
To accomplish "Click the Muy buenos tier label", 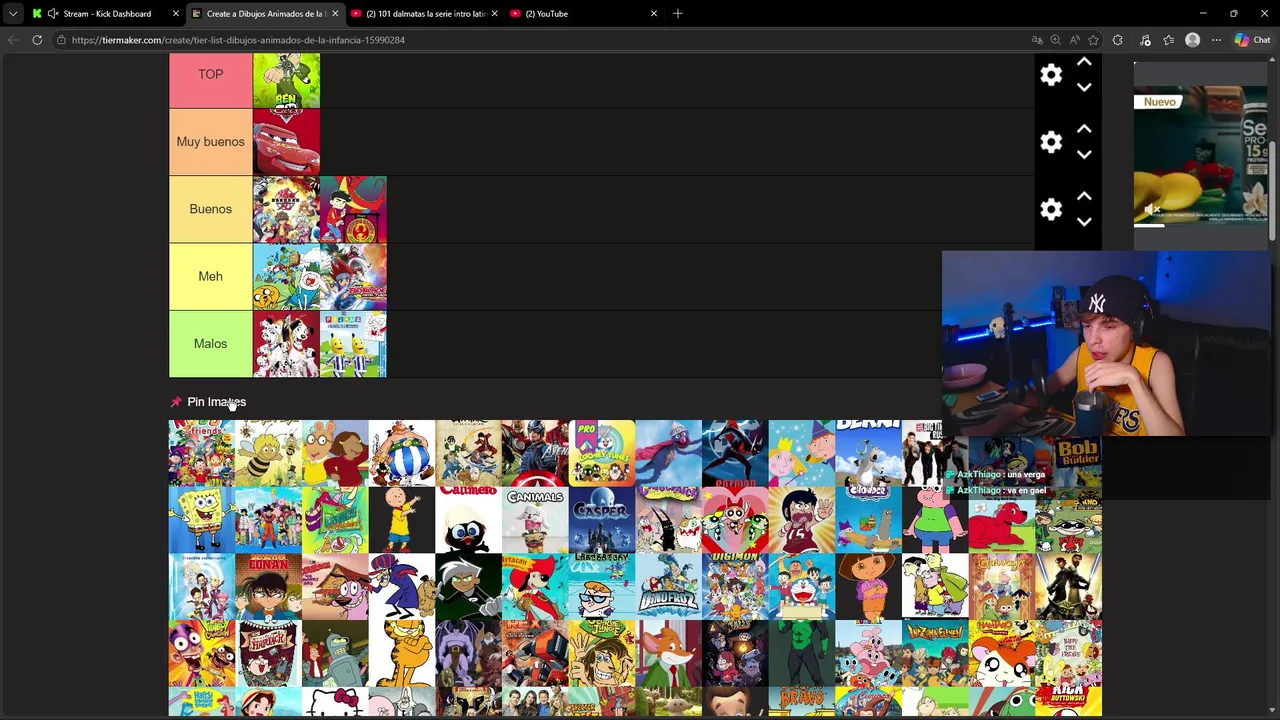I will tap(210, 142).
